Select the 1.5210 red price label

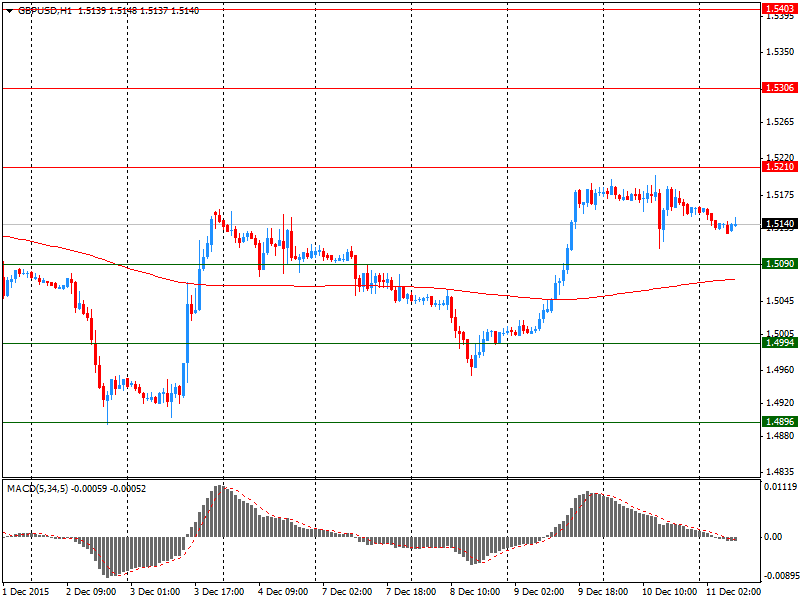[779, 167]
